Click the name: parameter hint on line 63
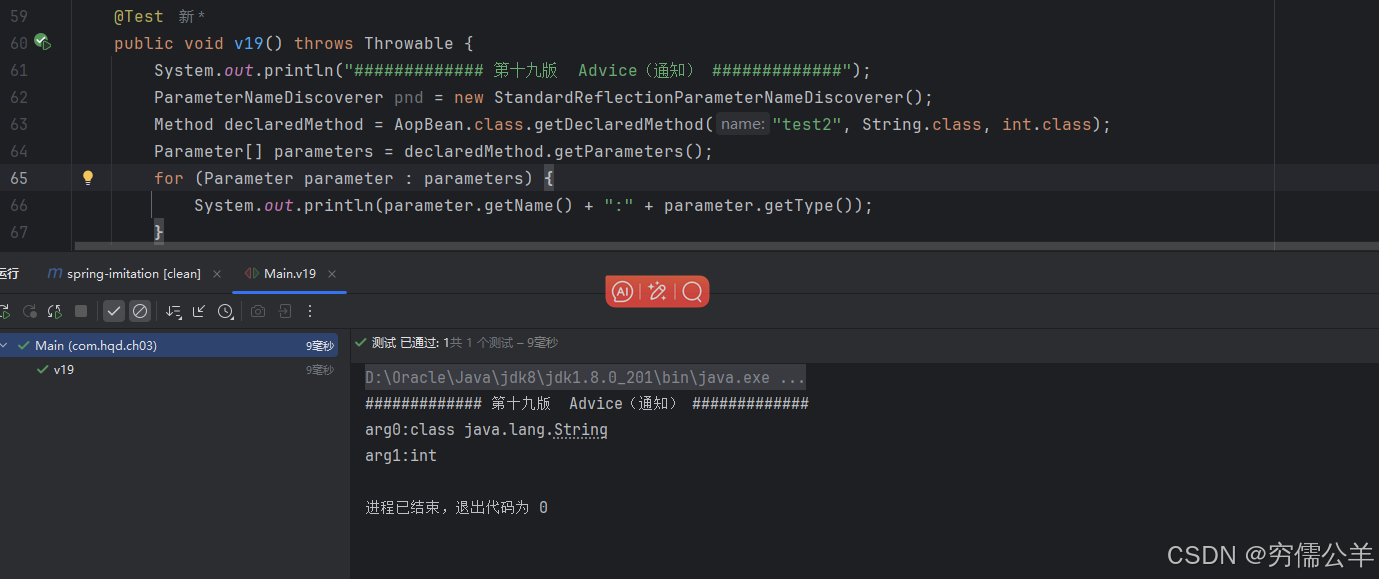The height and width of the screenshot is (579, 1379). click(x=742, y=124)
